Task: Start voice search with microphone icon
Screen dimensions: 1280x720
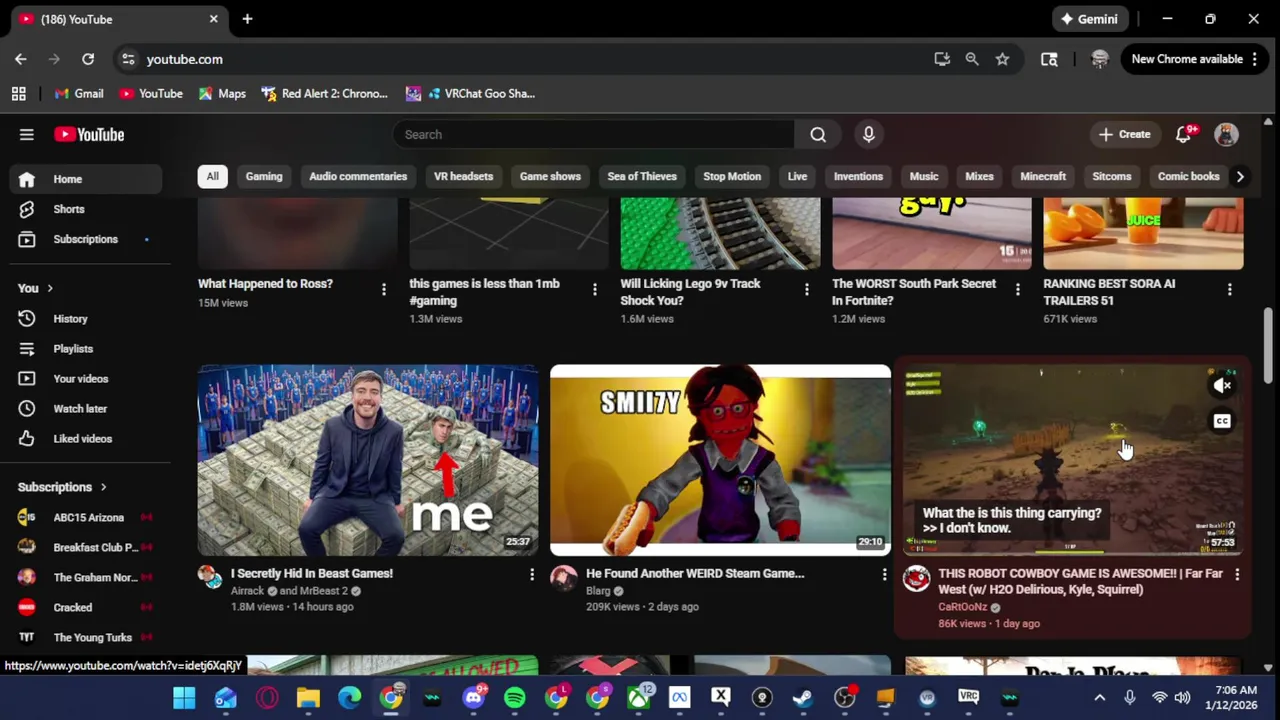Action: (x=868, y=134)
